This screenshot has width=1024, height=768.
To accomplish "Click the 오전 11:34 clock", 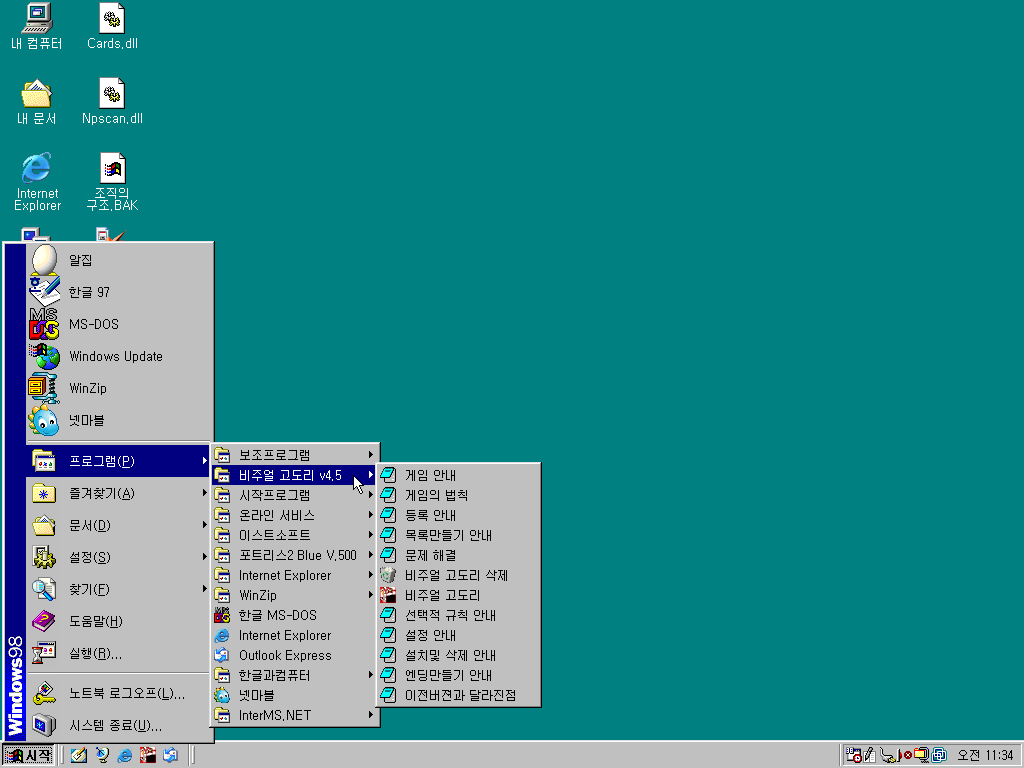I will pos(985,756).
